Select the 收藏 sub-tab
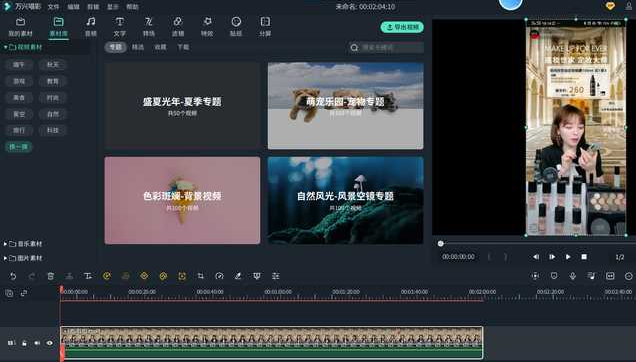This screenshot has height=362, width=636. click(160, 47)
